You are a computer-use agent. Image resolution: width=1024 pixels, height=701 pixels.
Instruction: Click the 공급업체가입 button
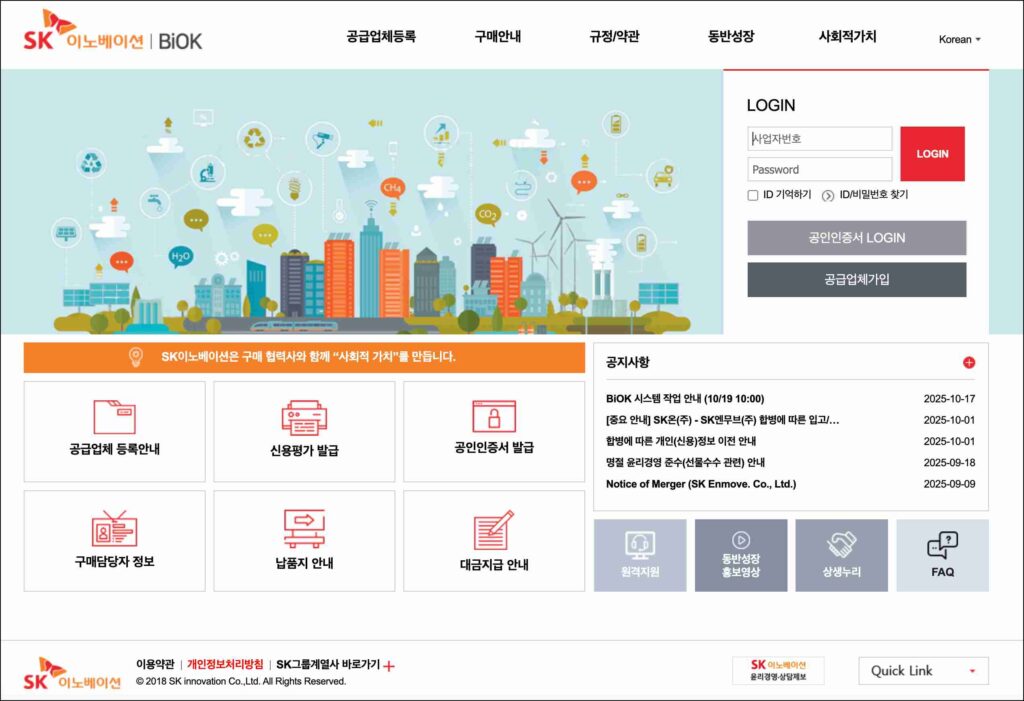(856, 280)
